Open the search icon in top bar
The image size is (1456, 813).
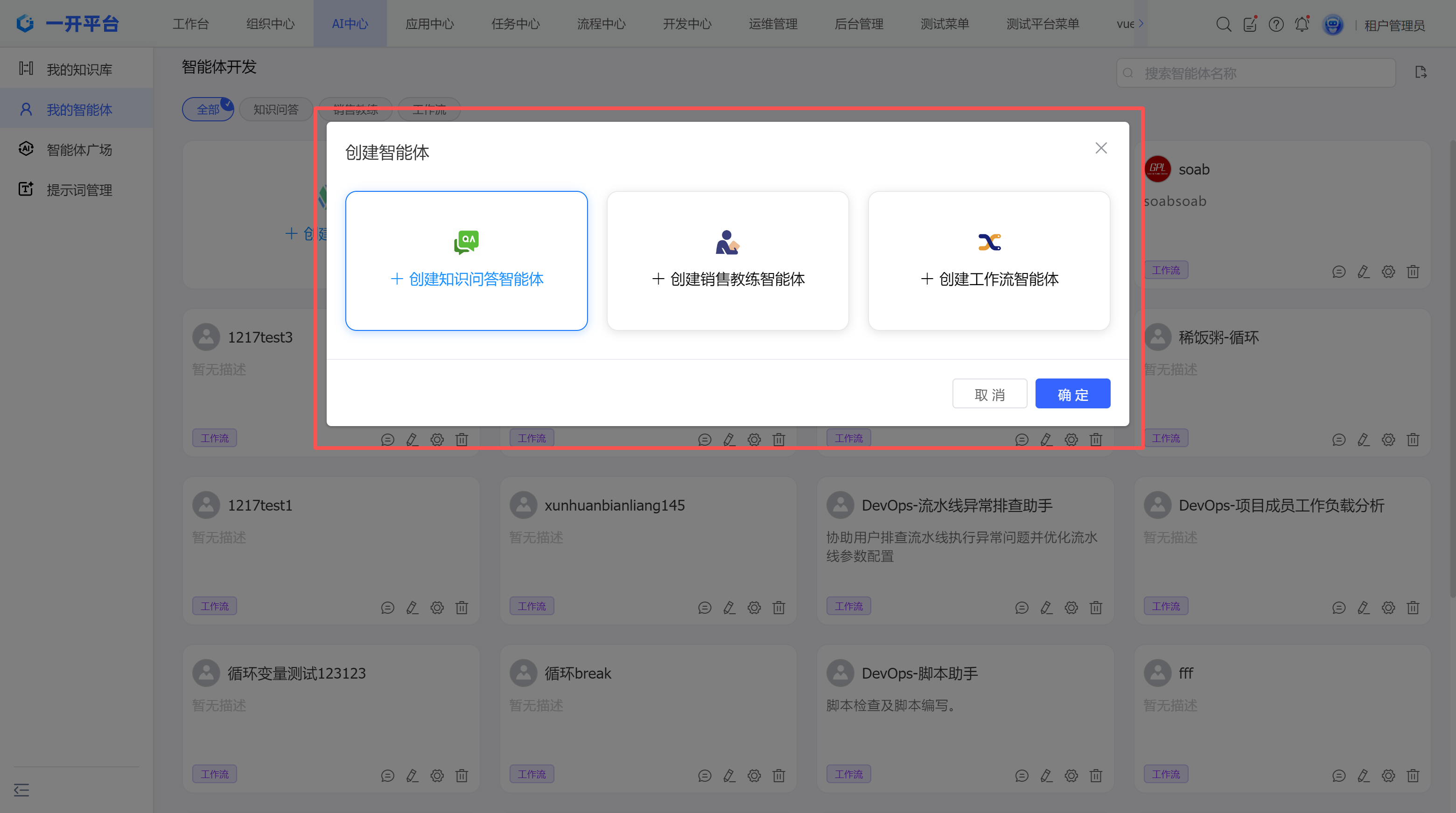pyautogui.click(x=1223, y=24)
